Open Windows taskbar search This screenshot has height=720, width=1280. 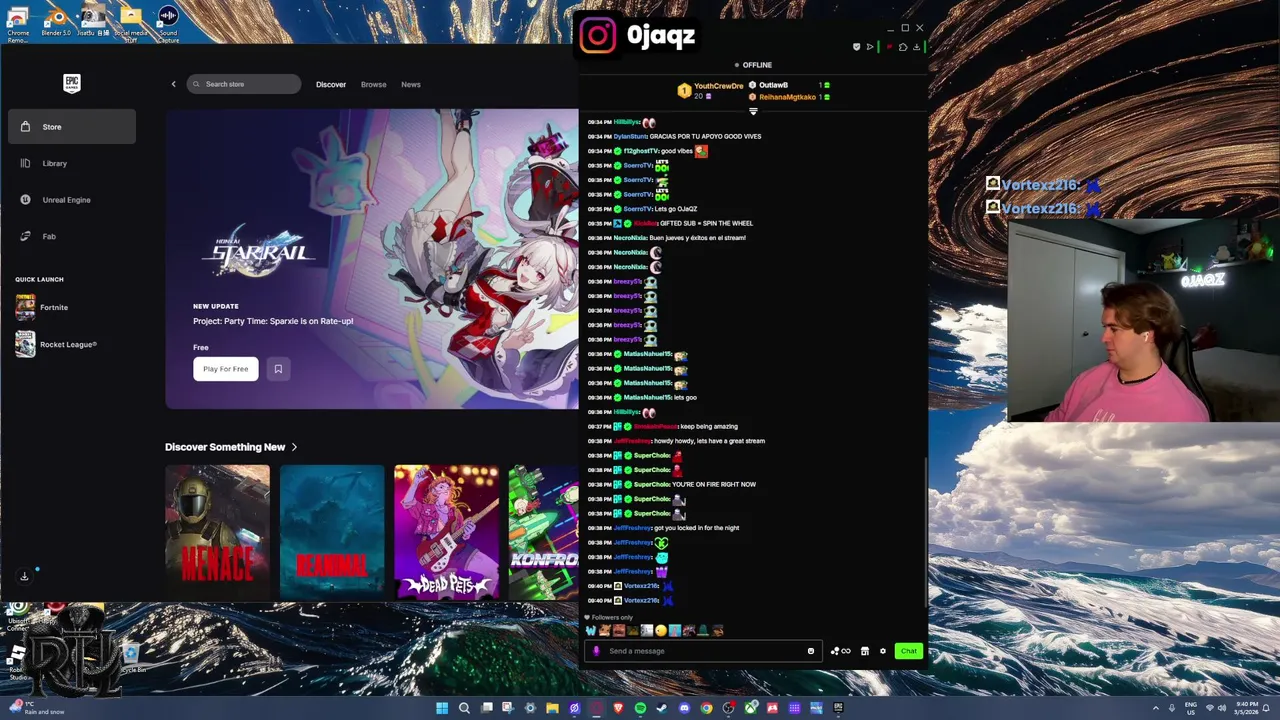(464, 708)
